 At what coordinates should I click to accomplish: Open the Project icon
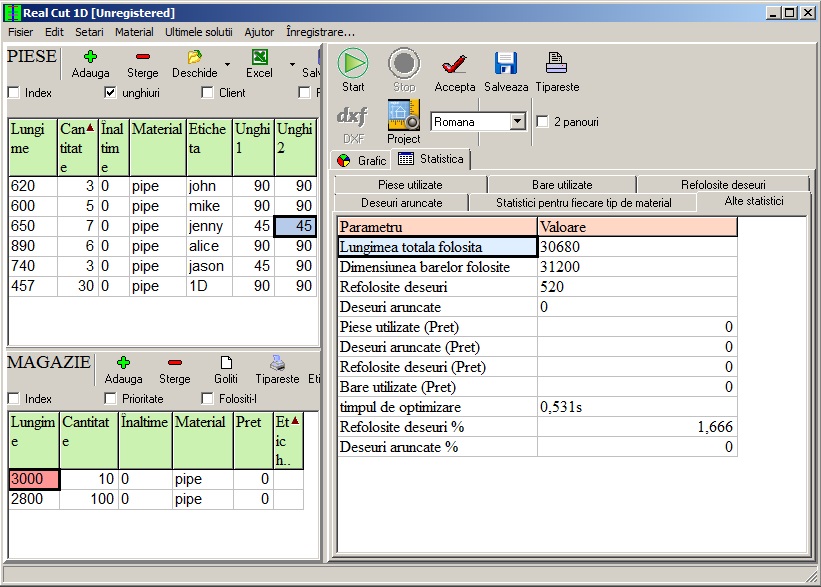403,116
